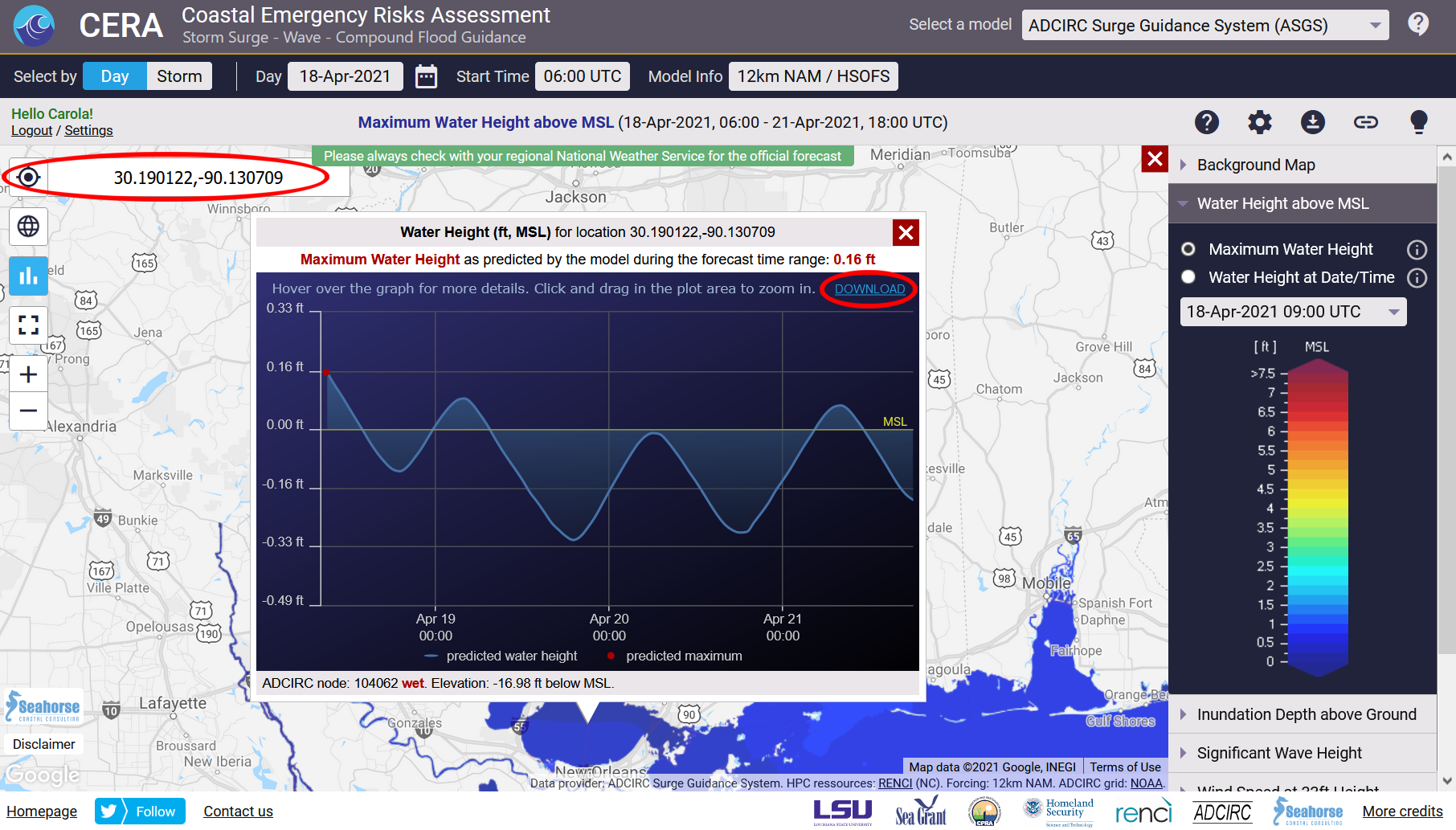Image resolution: width=1456 pixels, height=830 pixels.
Task: Open the chart/graph tool on map sidebar
Action: point(28,276)
